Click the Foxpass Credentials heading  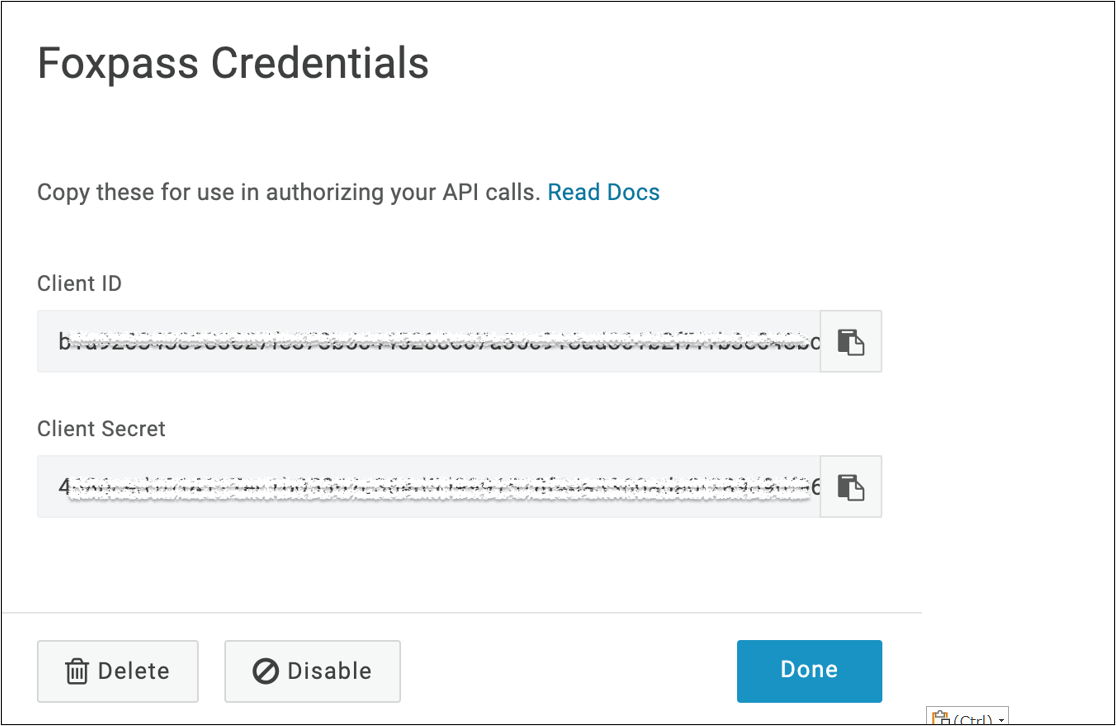[233, 63]
